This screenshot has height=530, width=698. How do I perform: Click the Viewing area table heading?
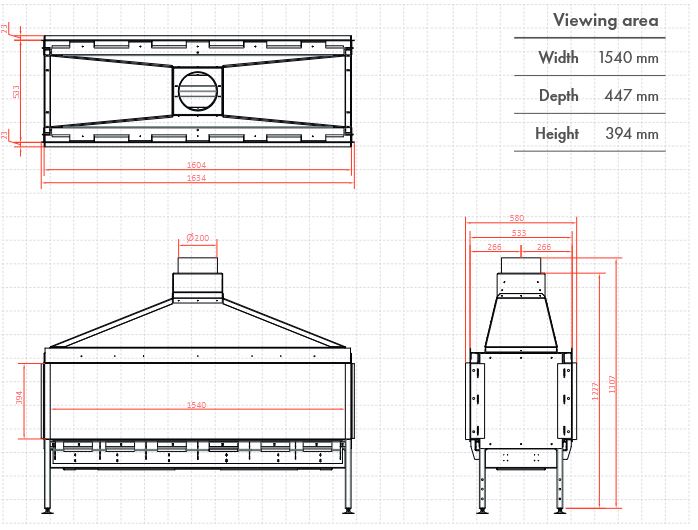tap(606, 20)
